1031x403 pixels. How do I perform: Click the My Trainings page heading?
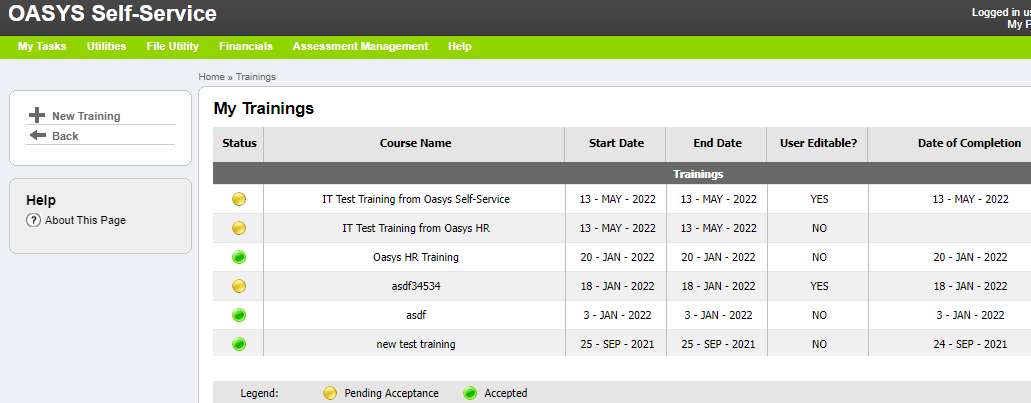click(x=264, y=108)
